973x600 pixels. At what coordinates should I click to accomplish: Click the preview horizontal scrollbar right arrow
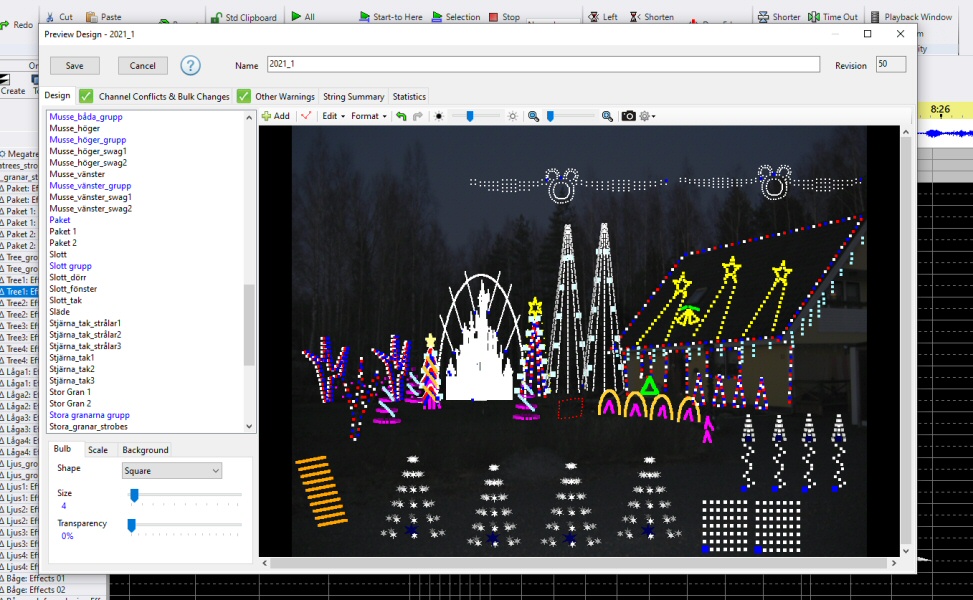pos(894,563)
